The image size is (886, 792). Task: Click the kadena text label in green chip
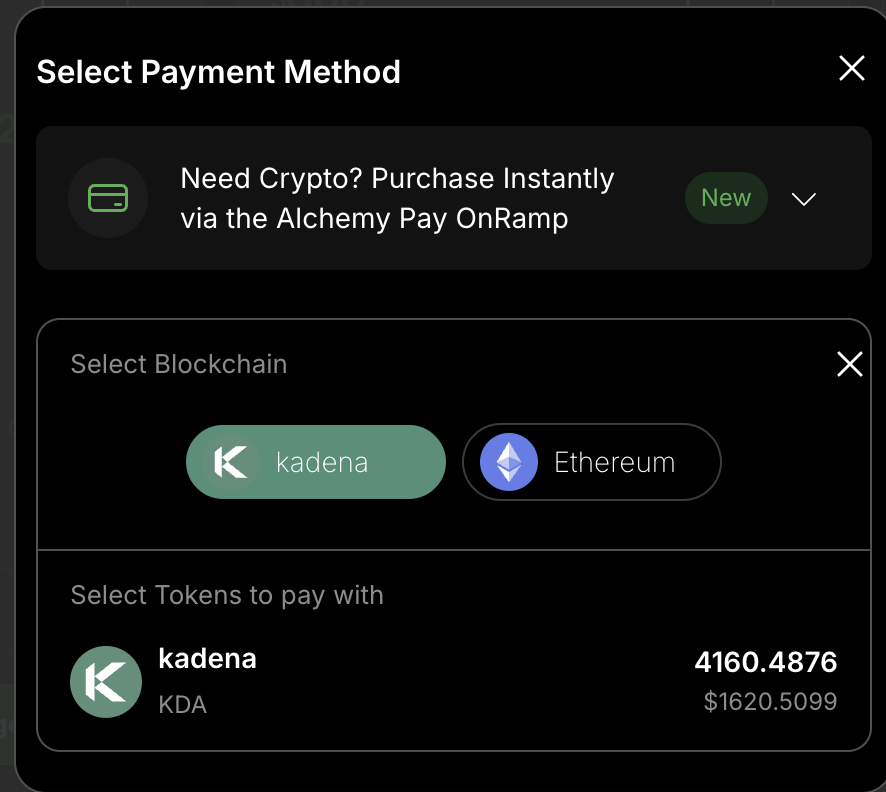click(322, 463)
